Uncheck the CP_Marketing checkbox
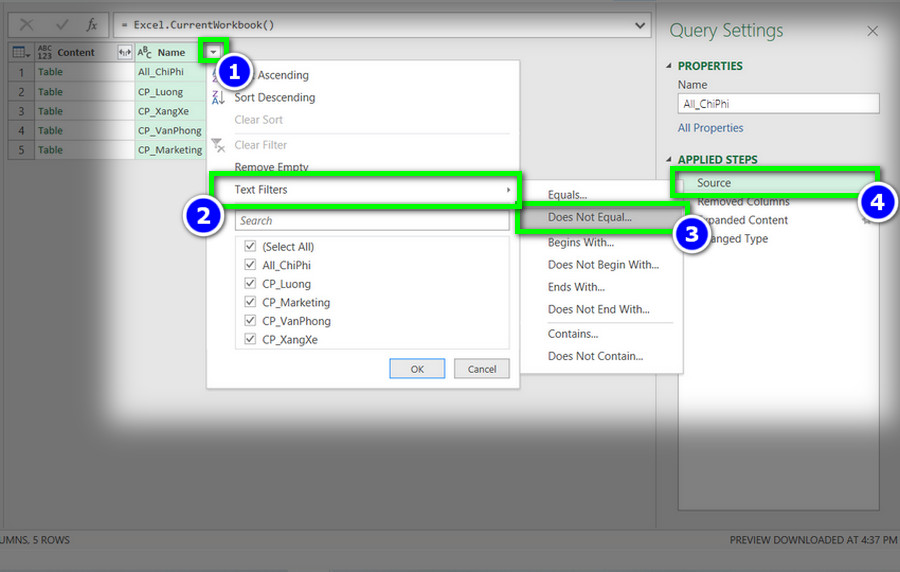 250,302
